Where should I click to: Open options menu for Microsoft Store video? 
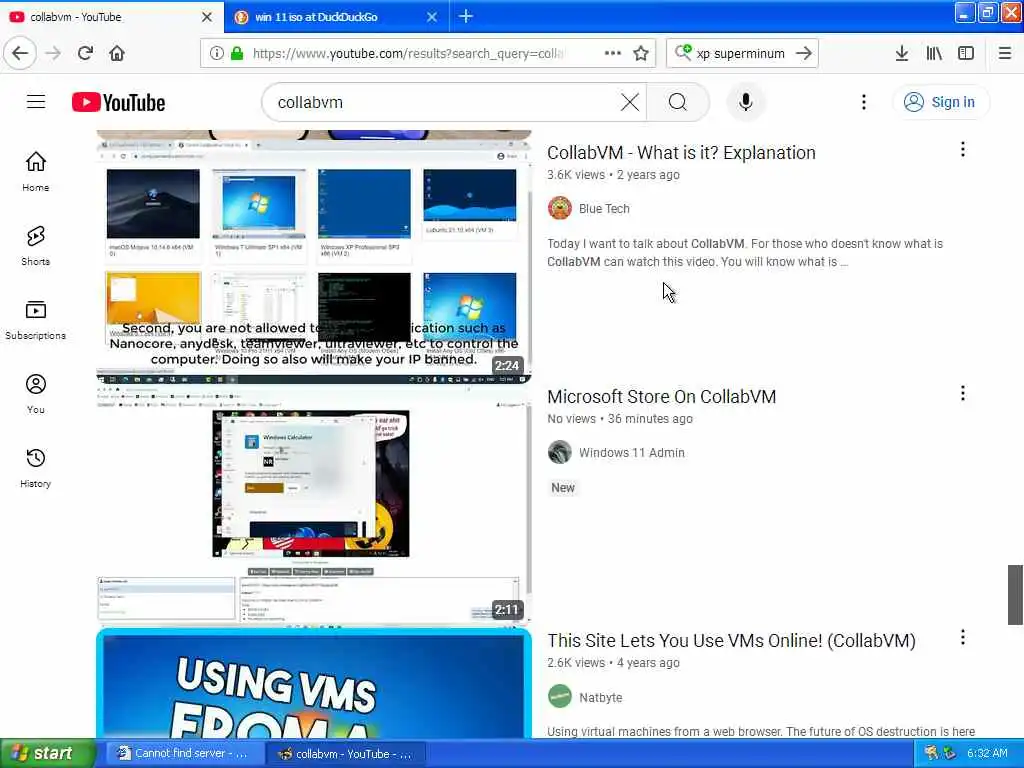(963, 393)
